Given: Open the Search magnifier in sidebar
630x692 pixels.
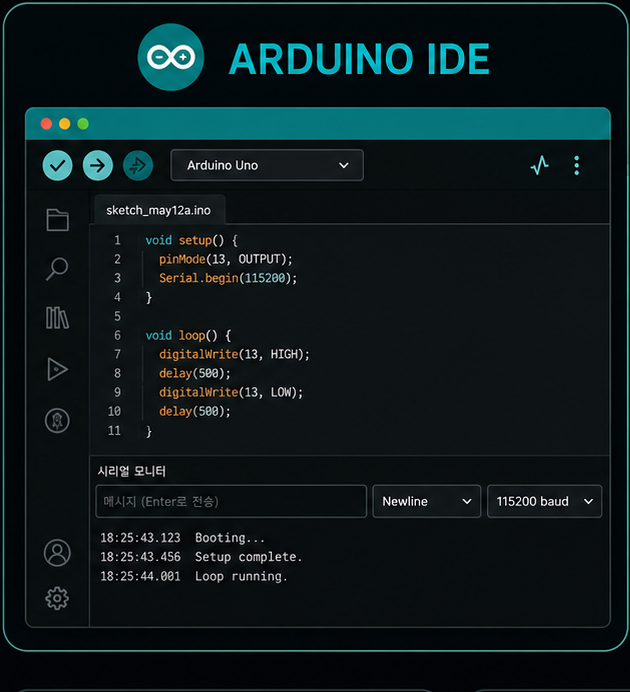Looking at the screenshot, I should point(57,269).
